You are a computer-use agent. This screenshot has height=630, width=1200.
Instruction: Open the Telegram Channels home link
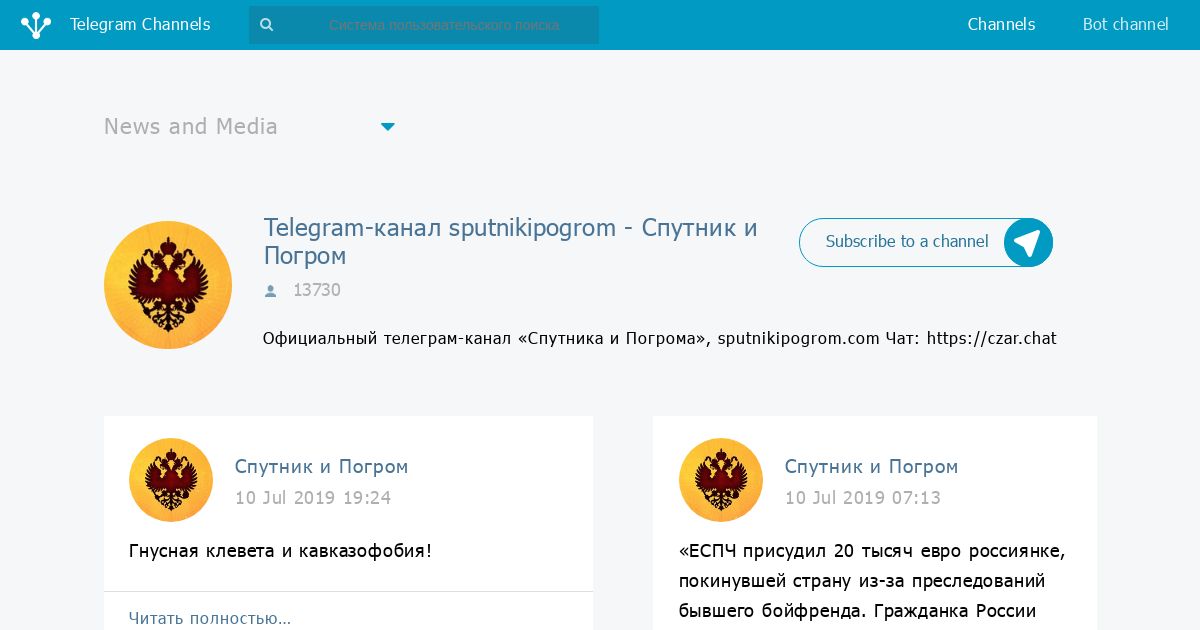pos(140,25)
